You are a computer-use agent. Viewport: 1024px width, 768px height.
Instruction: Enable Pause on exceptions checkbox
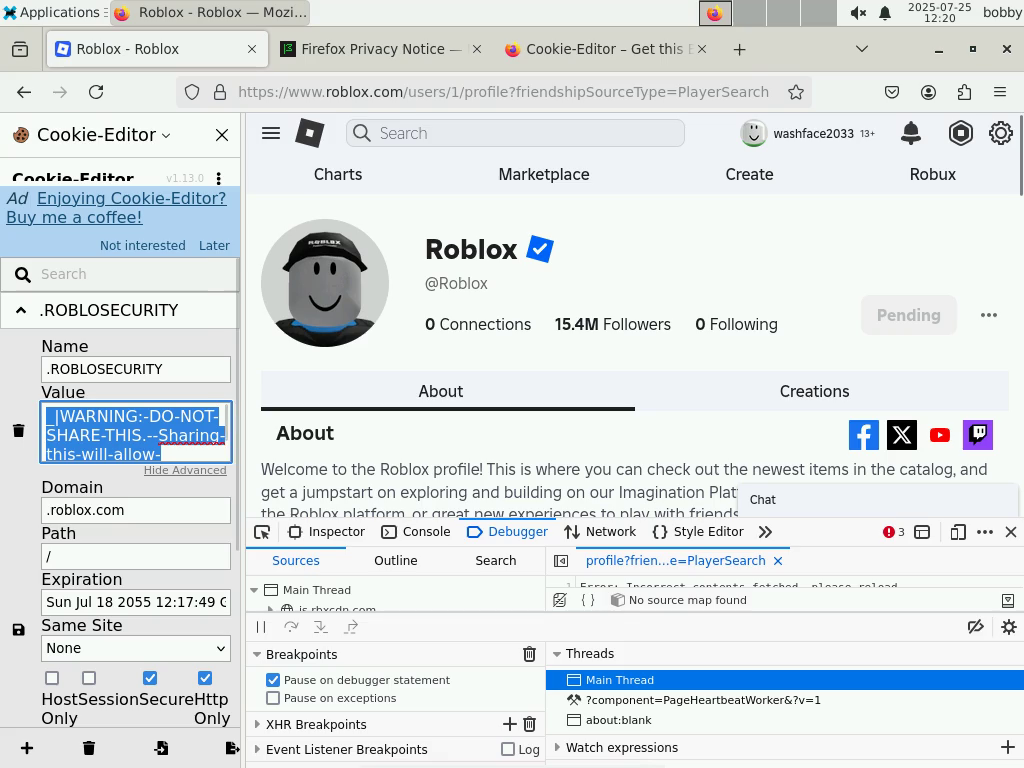tap(273, 698)
